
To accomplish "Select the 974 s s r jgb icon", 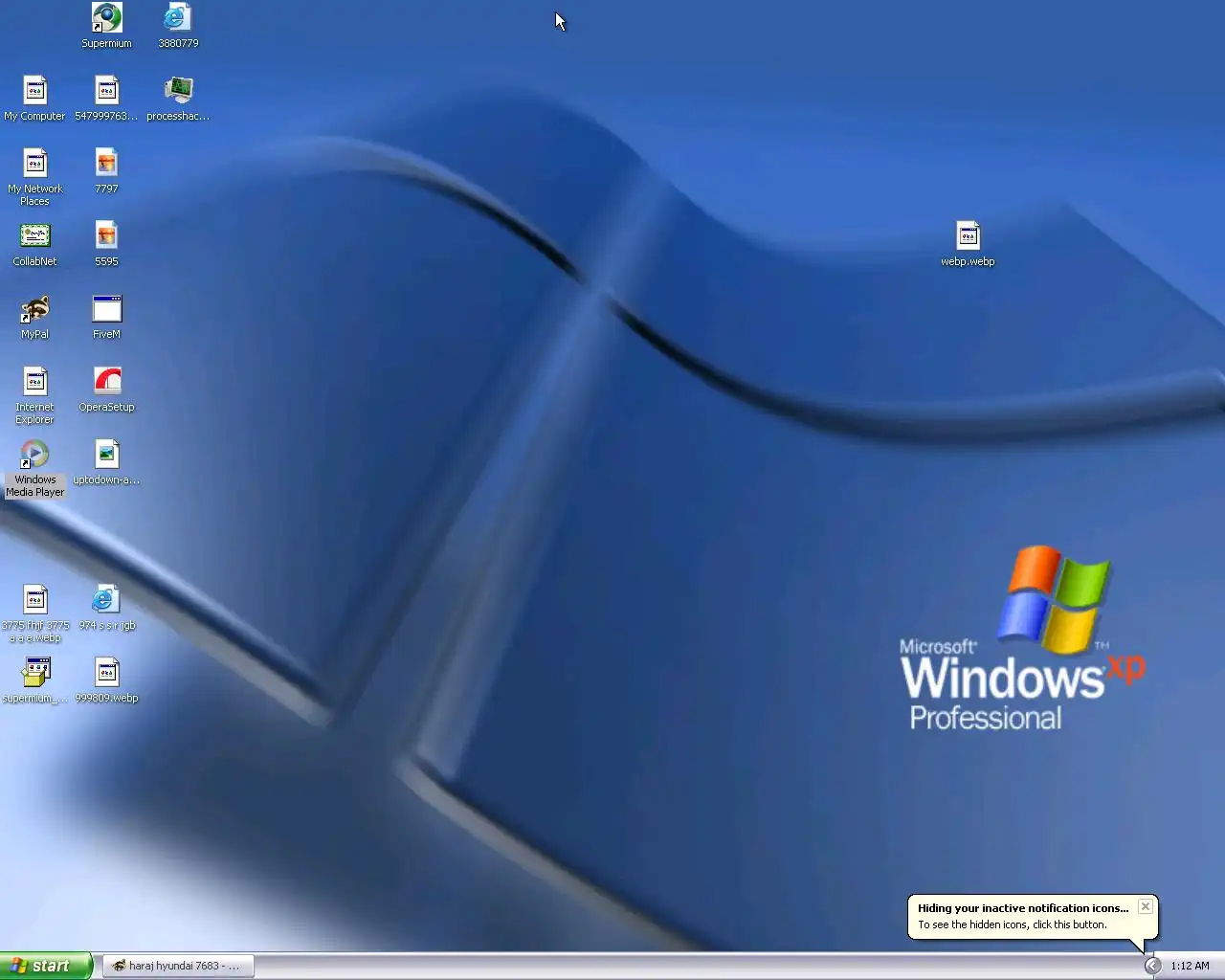I will 106,608.
